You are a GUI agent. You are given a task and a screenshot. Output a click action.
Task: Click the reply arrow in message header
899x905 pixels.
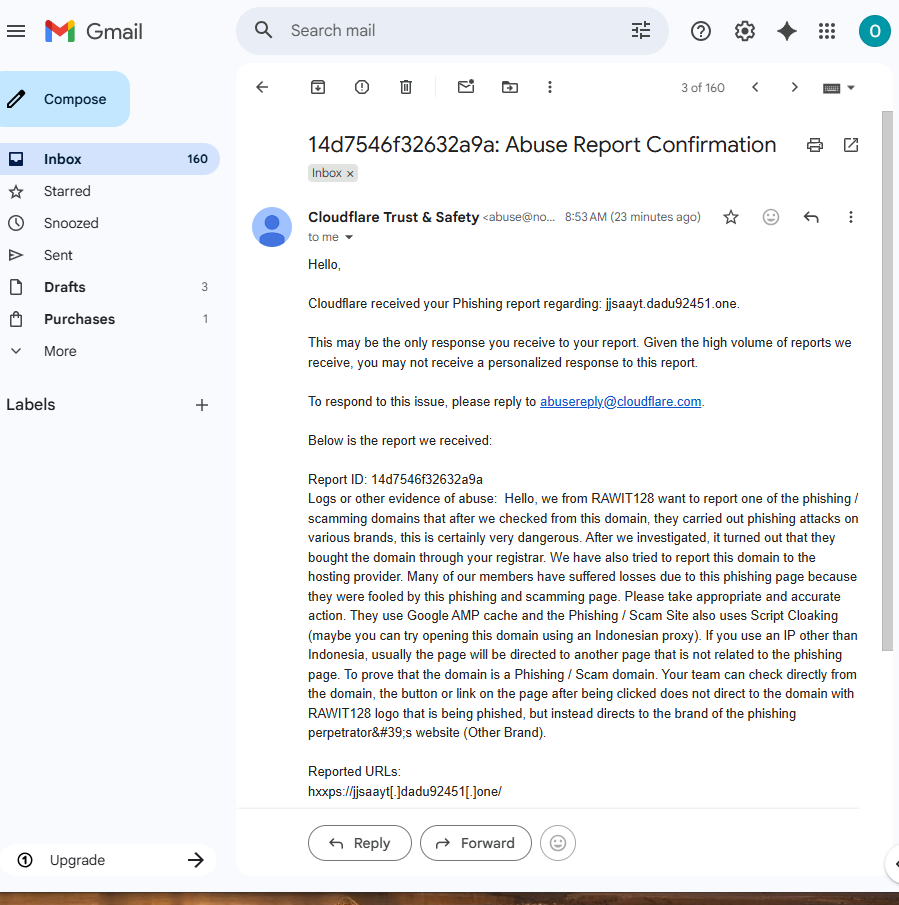(x=811, y=217)
